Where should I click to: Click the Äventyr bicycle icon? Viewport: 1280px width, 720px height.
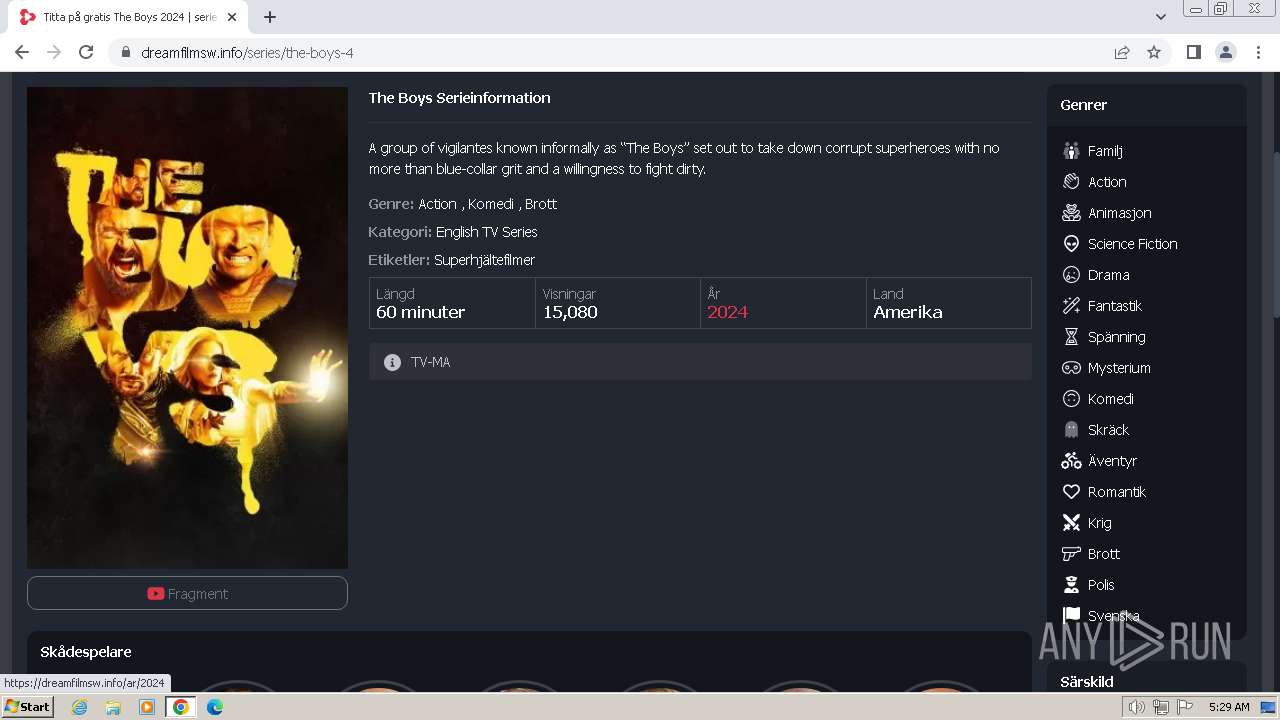[1071, 461]
